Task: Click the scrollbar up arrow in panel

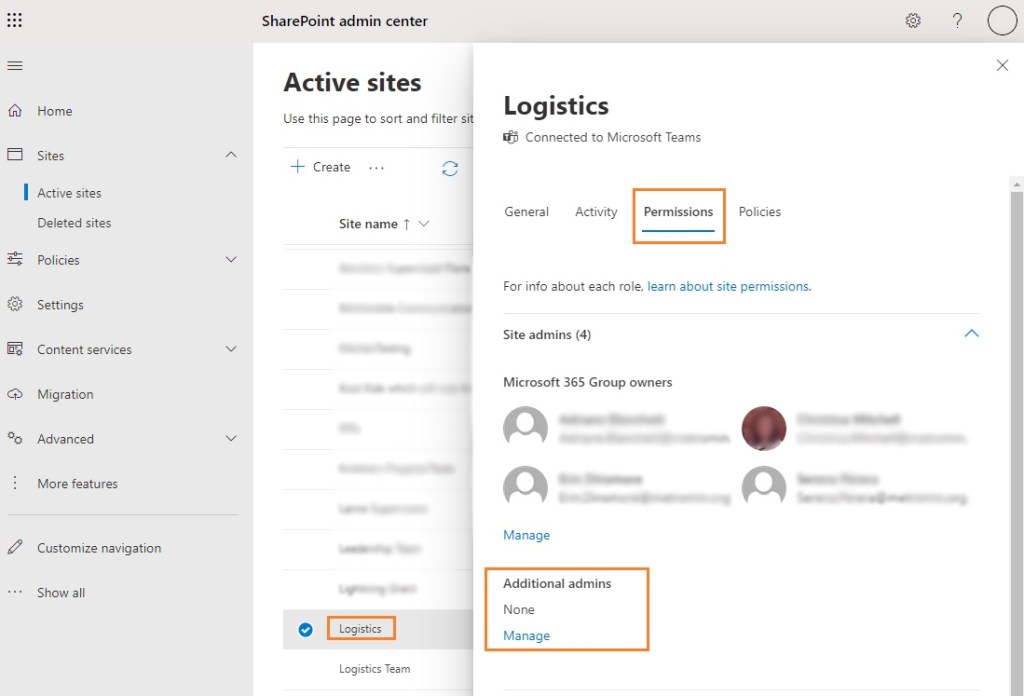Action: click(1016, 185)
